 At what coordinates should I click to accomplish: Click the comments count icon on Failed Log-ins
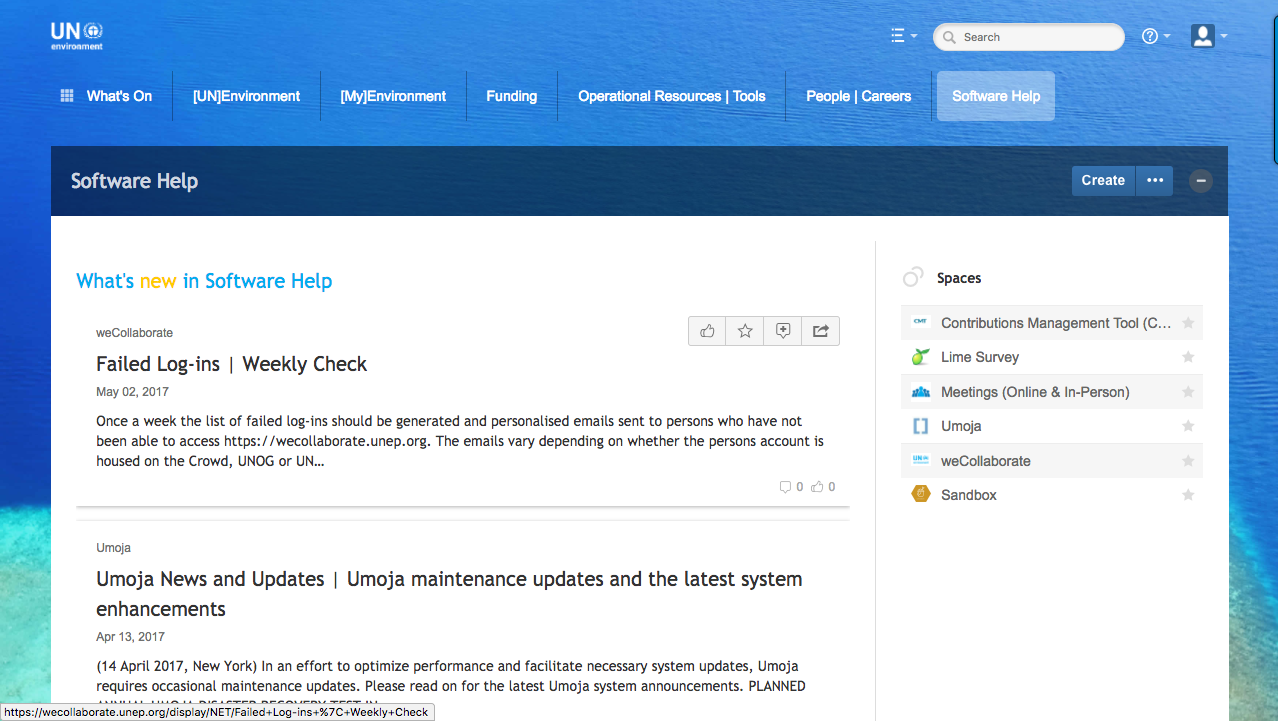785,487
